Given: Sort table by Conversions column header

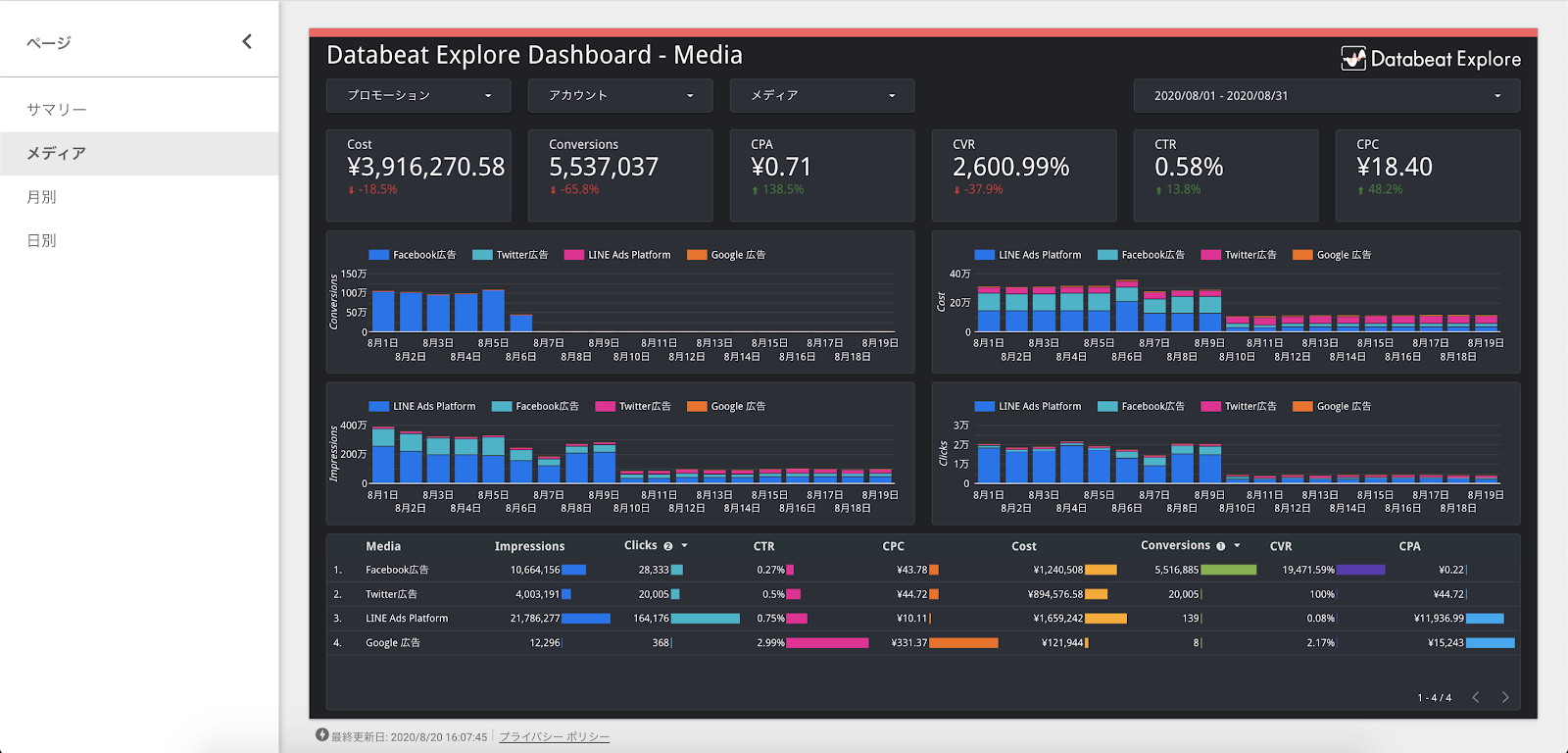Looking at the screenshot, I should point(1175,545).
